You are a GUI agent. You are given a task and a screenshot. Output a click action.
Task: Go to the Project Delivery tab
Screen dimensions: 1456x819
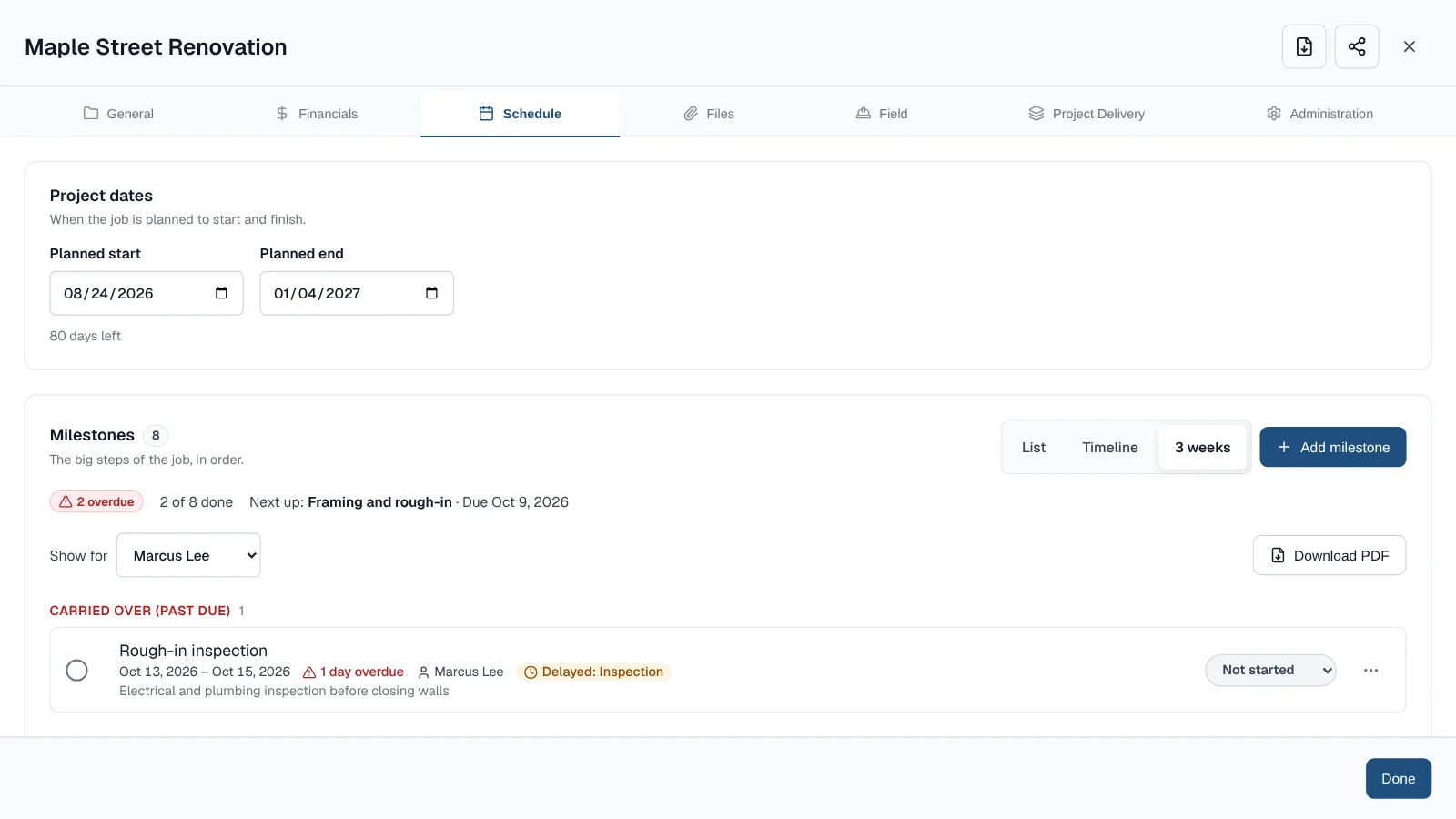[1087, 114]
